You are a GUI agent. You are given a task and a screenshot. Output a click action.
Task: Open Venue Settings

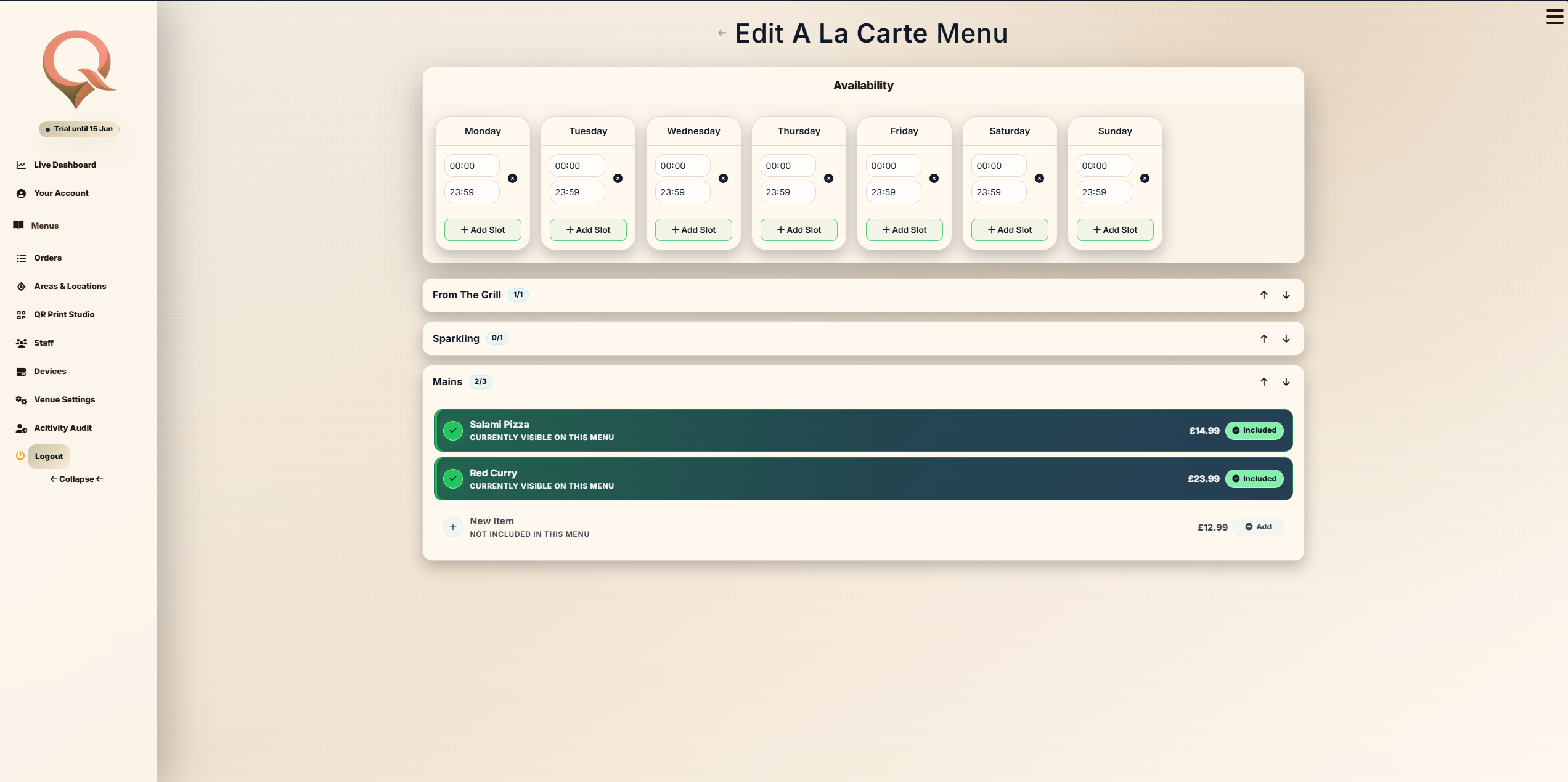(64, 400)
